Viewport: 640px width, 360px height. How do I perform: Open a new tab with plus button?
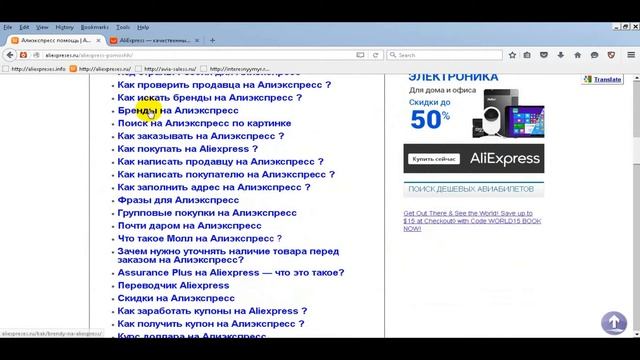click(212, 40)
